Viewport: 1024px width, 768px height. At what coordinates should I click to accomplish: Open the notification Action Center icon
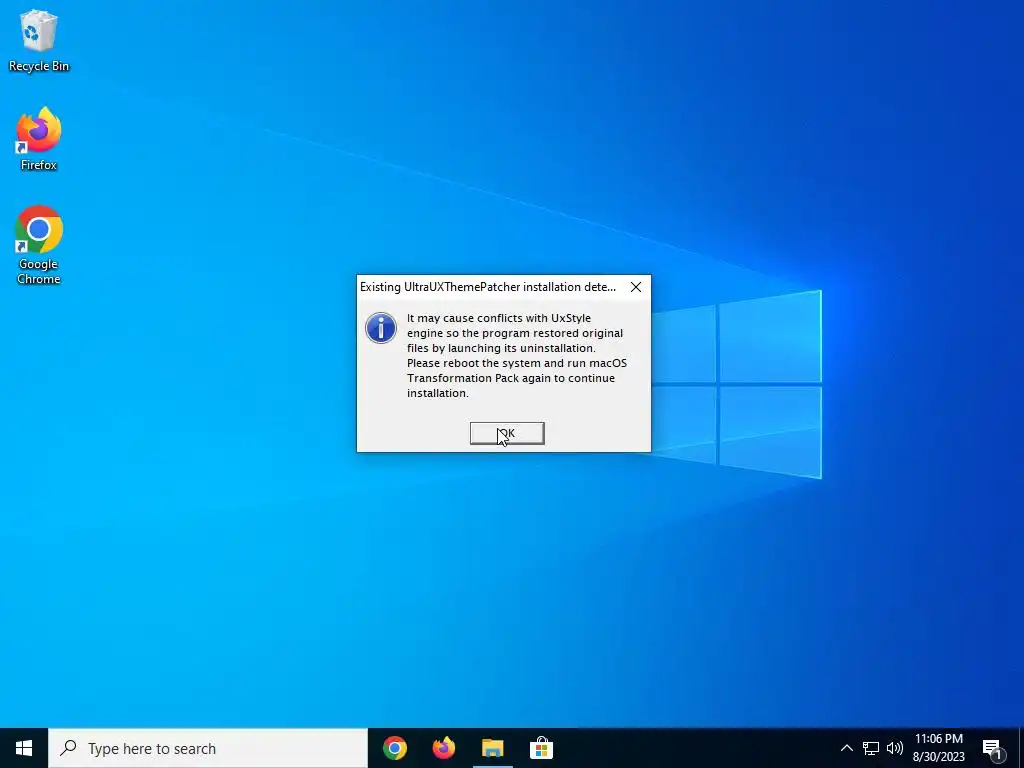993,748
